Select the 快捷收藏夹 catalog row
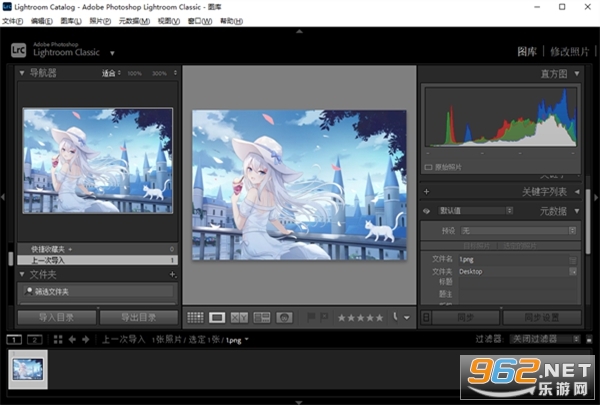The height and width of the screenshot is (405, 600). point(98,249)
